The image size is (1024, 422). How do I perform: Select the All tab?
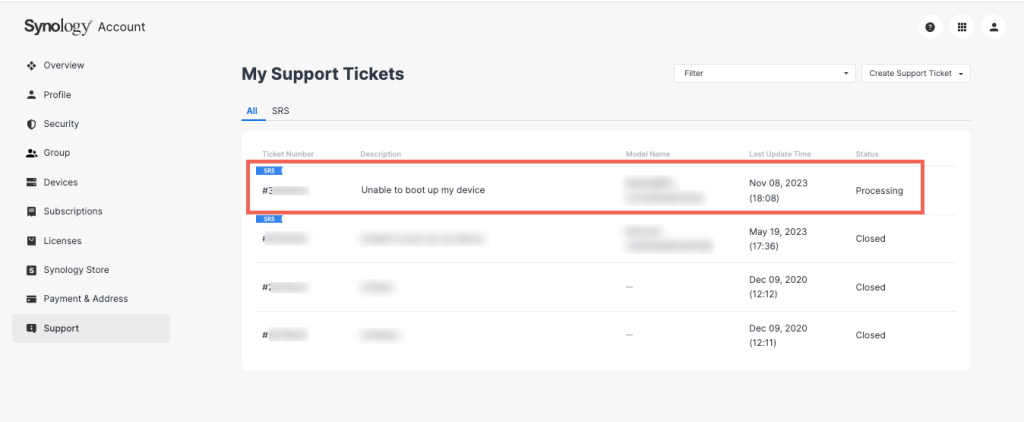click(252, 111)
